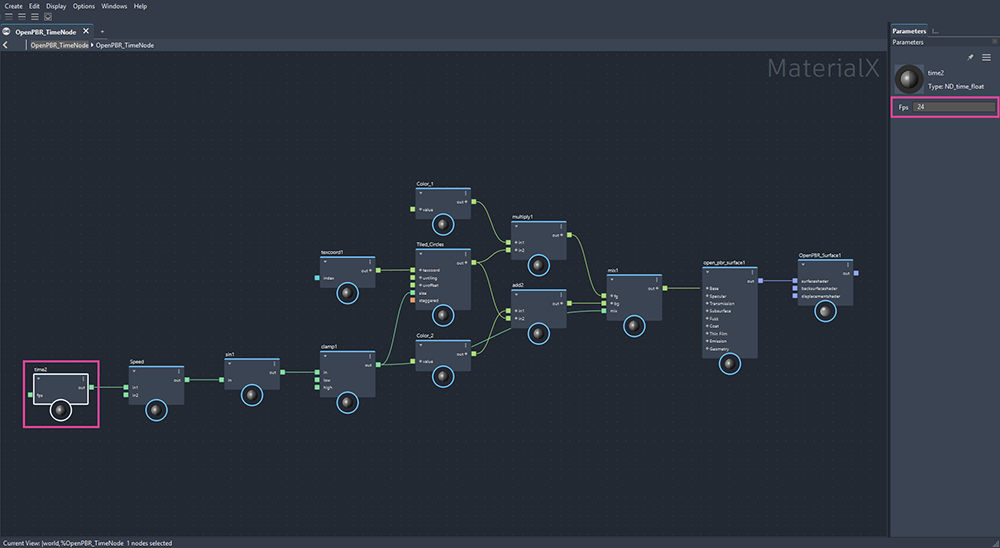Click the clamp1 low input port
Viewport: 1000px width, 548px height.
317,380
